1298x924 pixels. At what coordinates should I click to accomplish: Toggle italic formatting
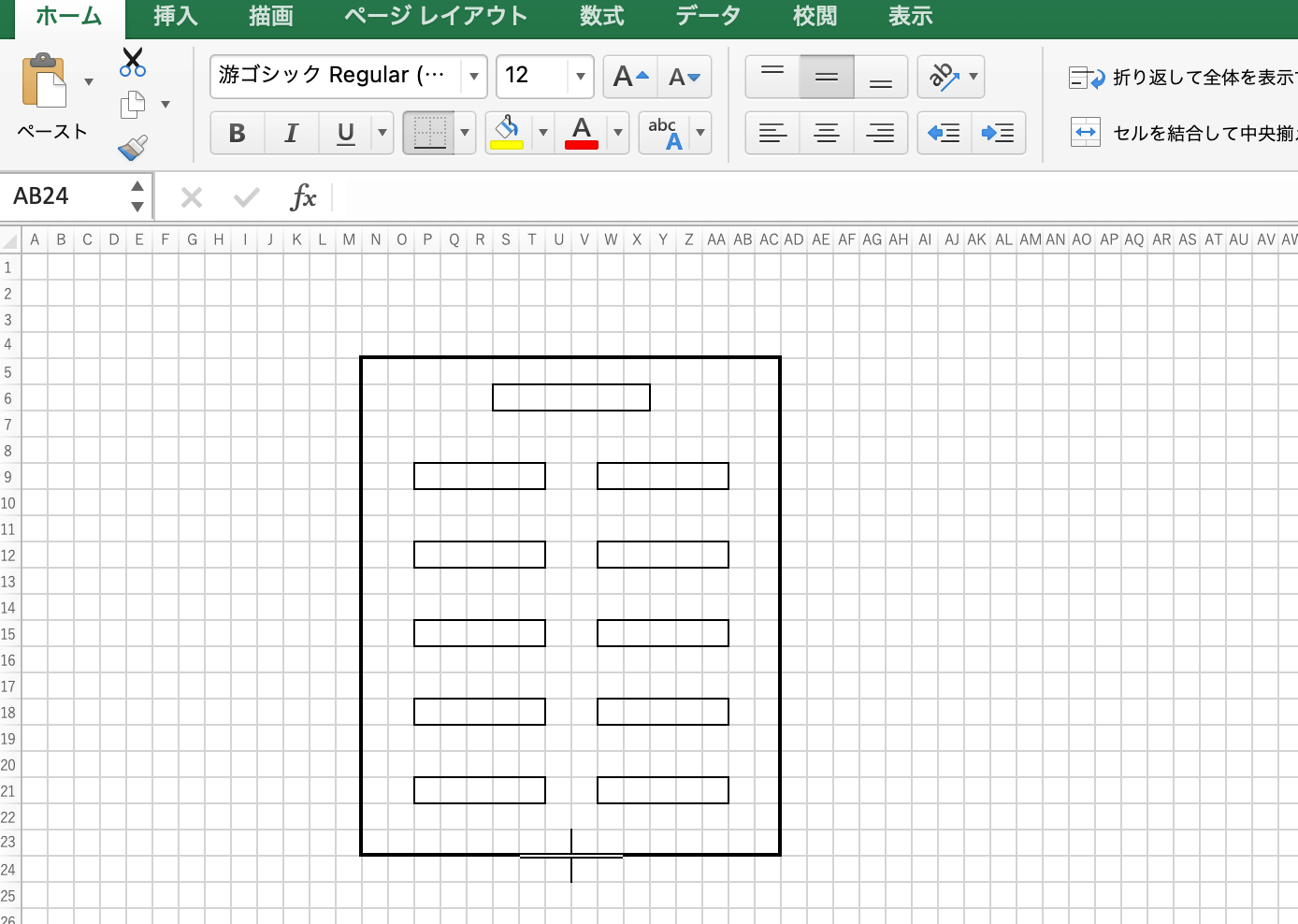coord(292,133)
